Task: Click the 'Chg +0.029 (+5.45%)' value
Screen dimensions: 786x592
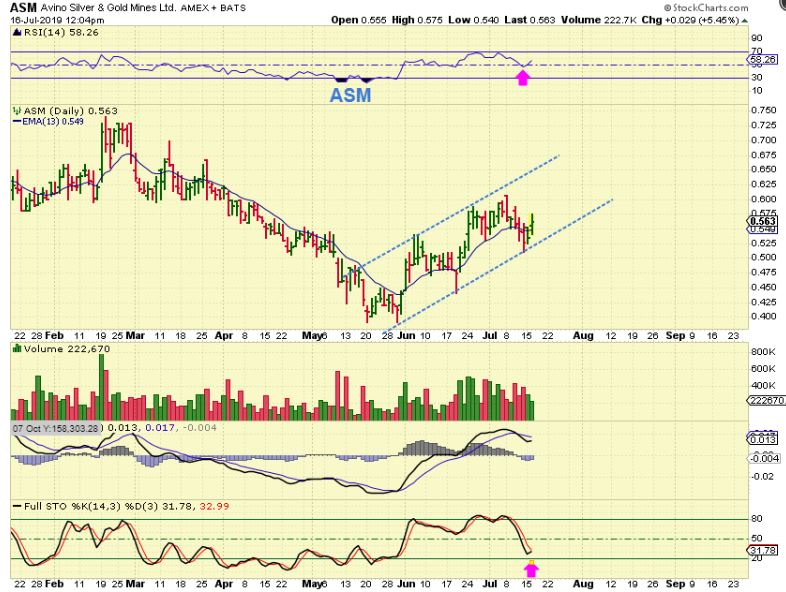Action: (690, 20)
